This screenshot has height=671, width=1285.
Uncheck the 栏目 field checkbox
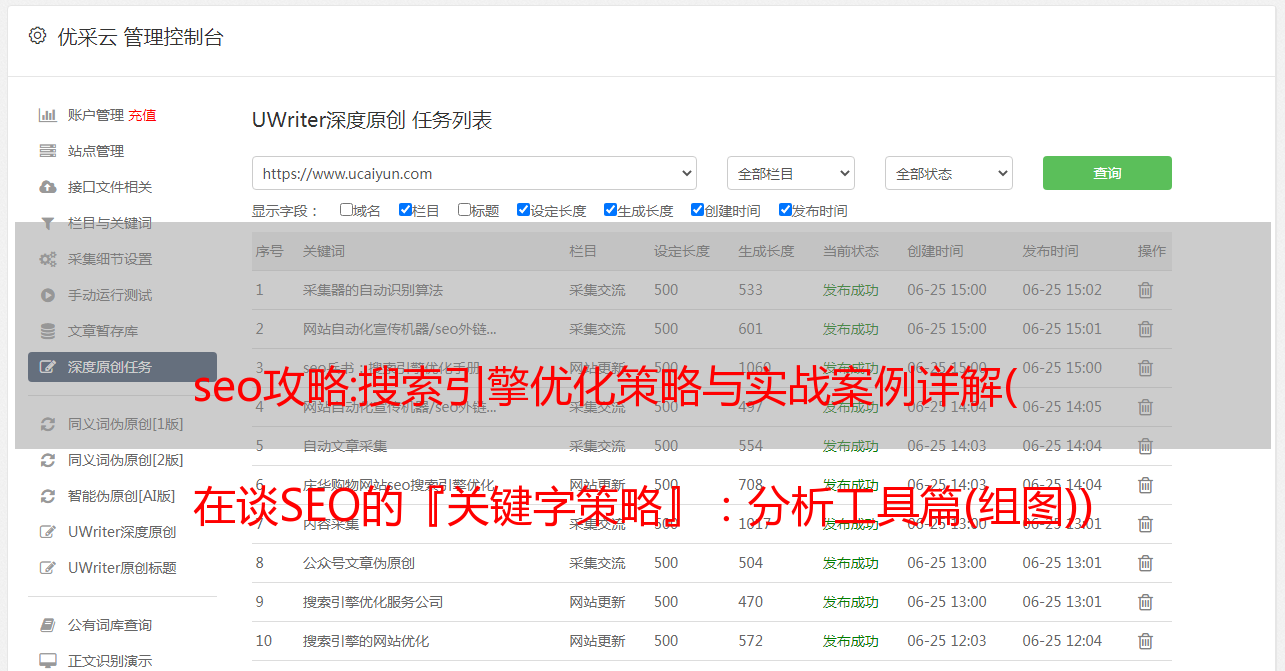tap(405, 210)
